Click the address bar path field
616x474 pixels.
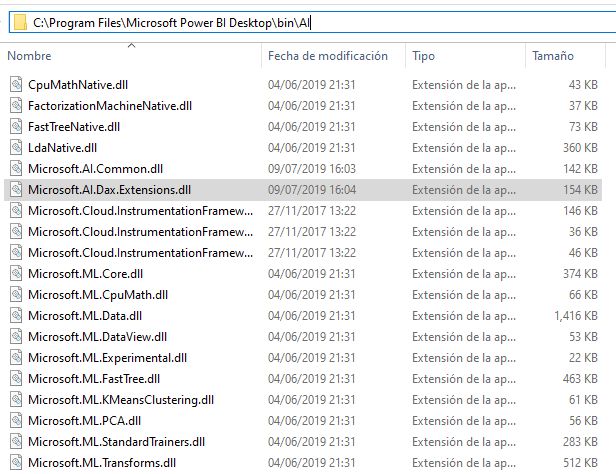pyautogui.click(x=312, y=22)
